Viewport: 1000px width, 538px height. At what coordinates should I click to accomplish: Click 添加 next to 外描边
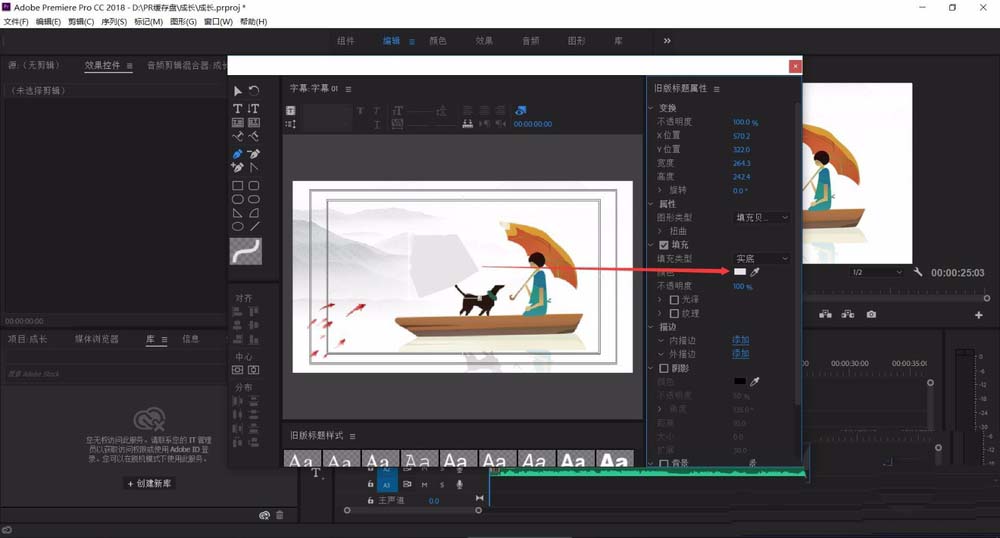point(740,354)
